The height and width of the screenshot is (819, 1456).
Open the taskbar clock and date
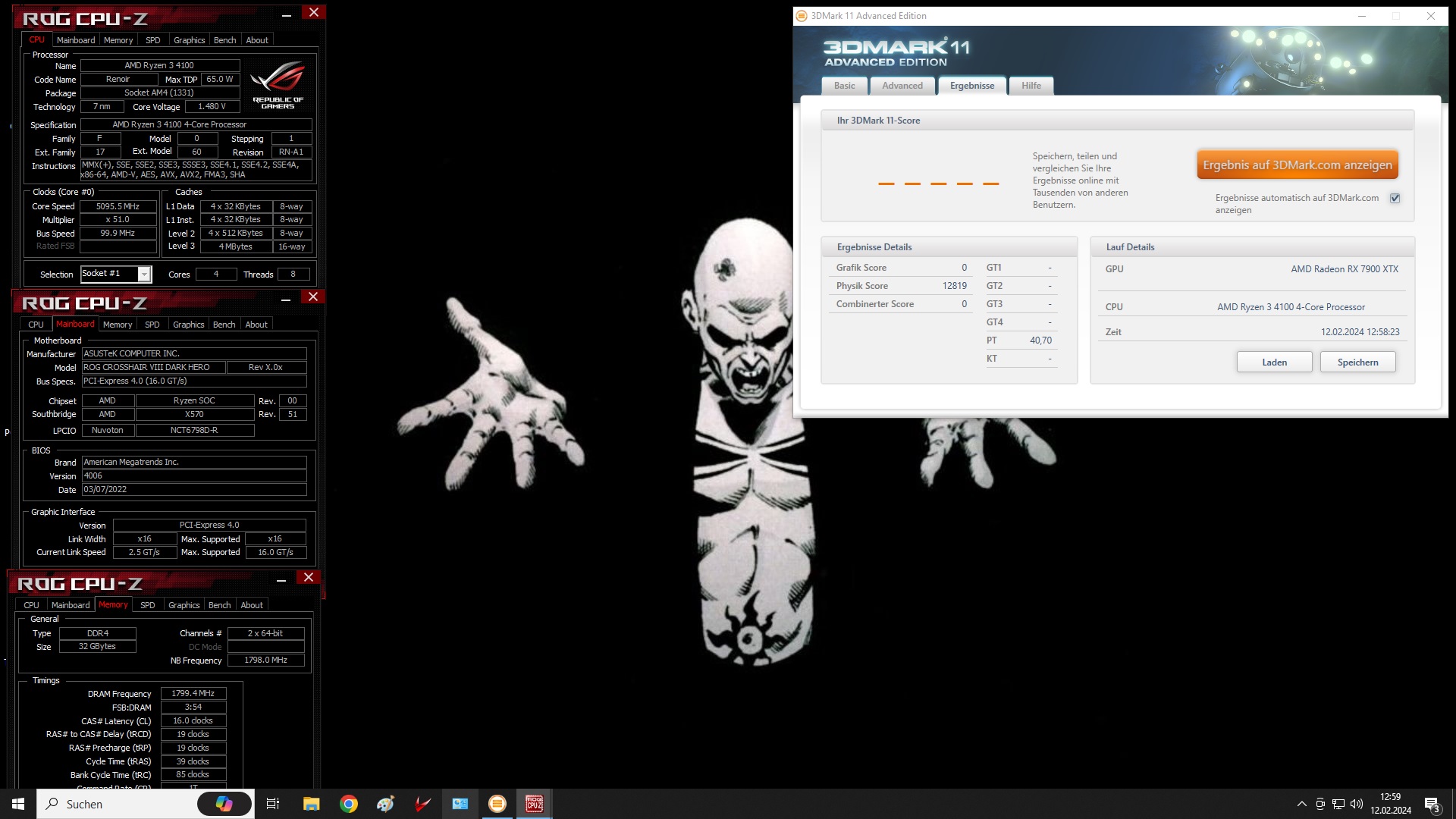(1391, 804)
